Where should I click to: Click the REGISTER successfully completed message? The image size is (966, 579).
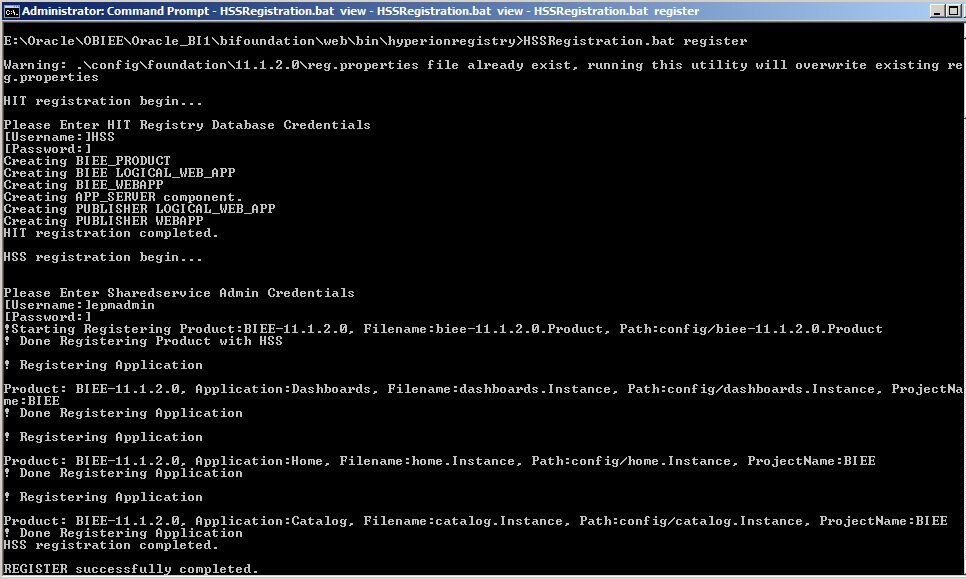tap(128, 568)
